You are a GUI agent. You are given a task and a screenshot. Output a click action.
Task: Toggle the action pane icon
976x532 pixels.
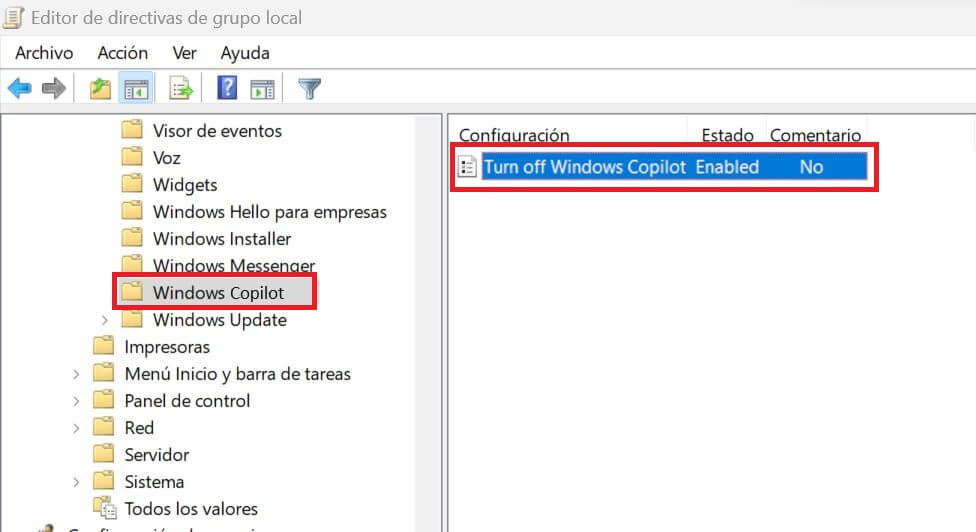point(262,89)
